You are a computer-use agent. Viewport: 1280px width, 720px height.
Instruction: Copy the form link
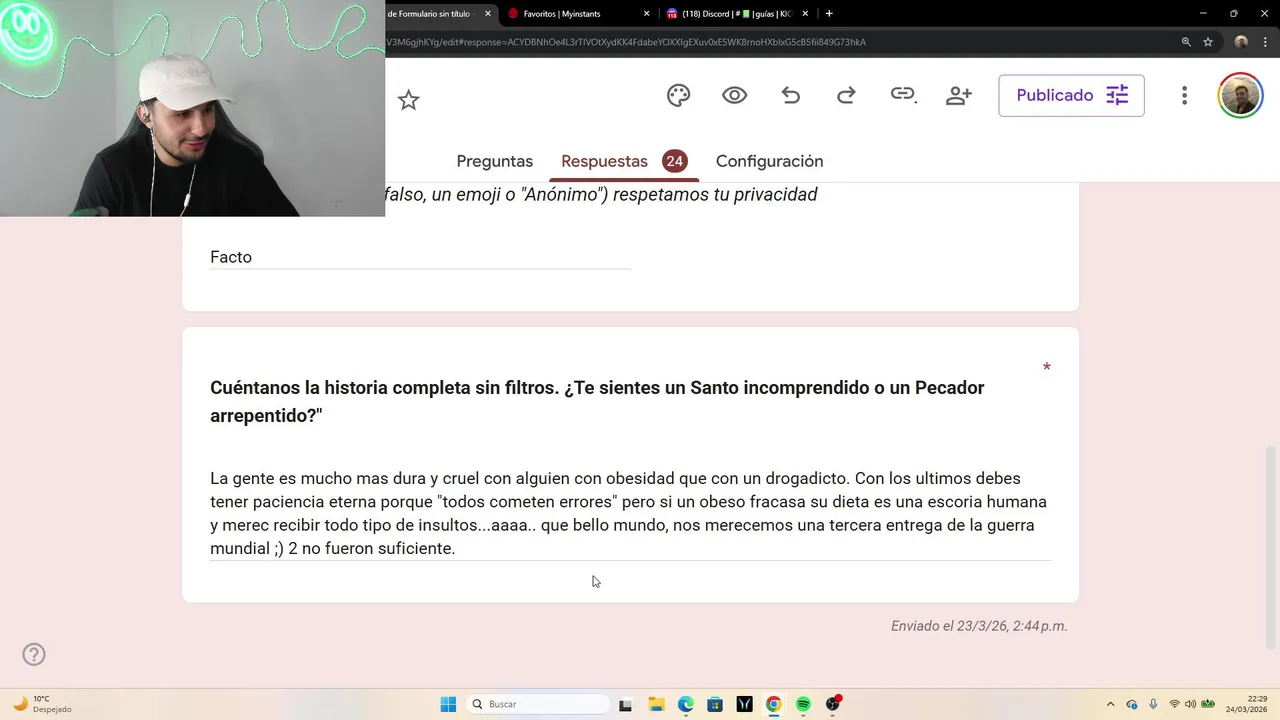[903, 94]
